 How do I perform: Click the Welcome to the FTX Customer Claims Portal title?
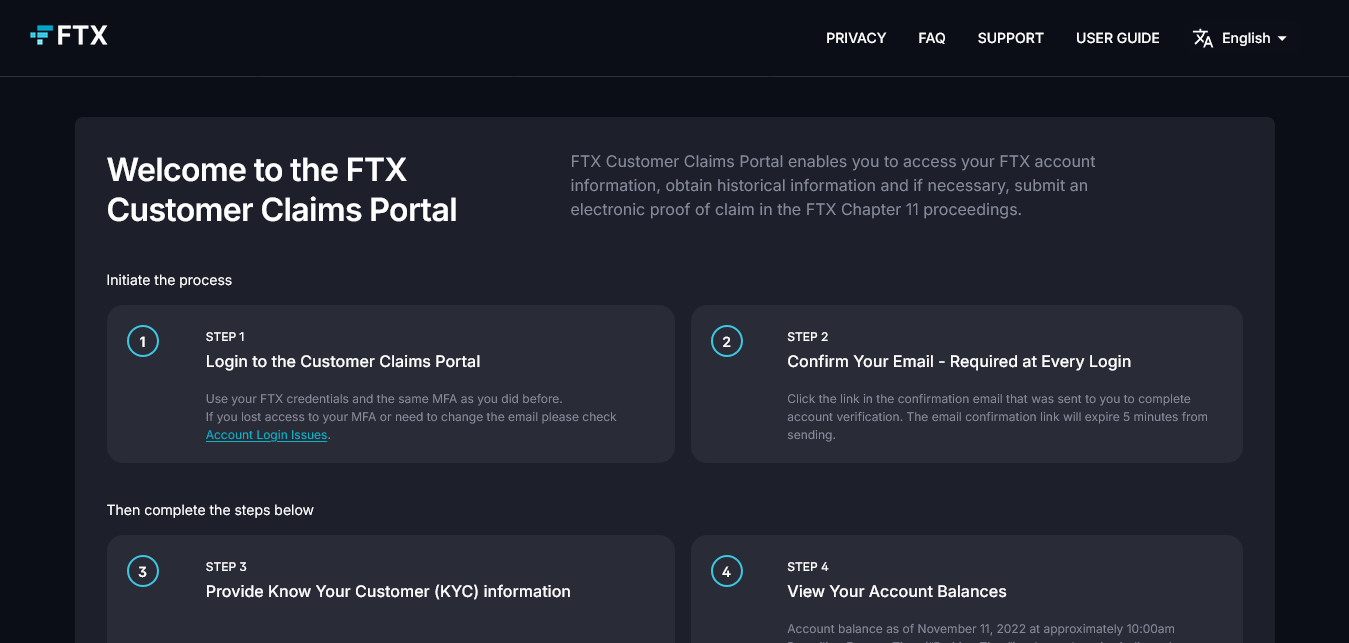(282, 190)
